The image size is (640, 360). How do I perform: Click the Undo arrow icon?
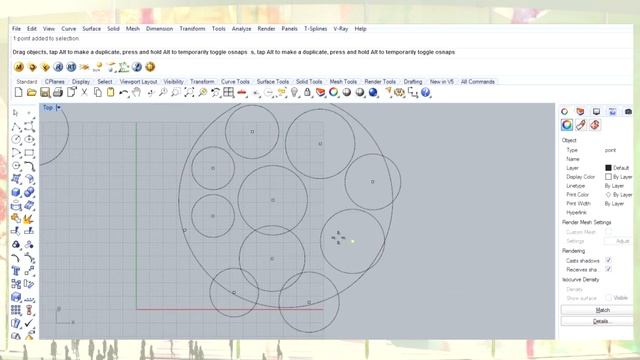[x=123, y=93]
